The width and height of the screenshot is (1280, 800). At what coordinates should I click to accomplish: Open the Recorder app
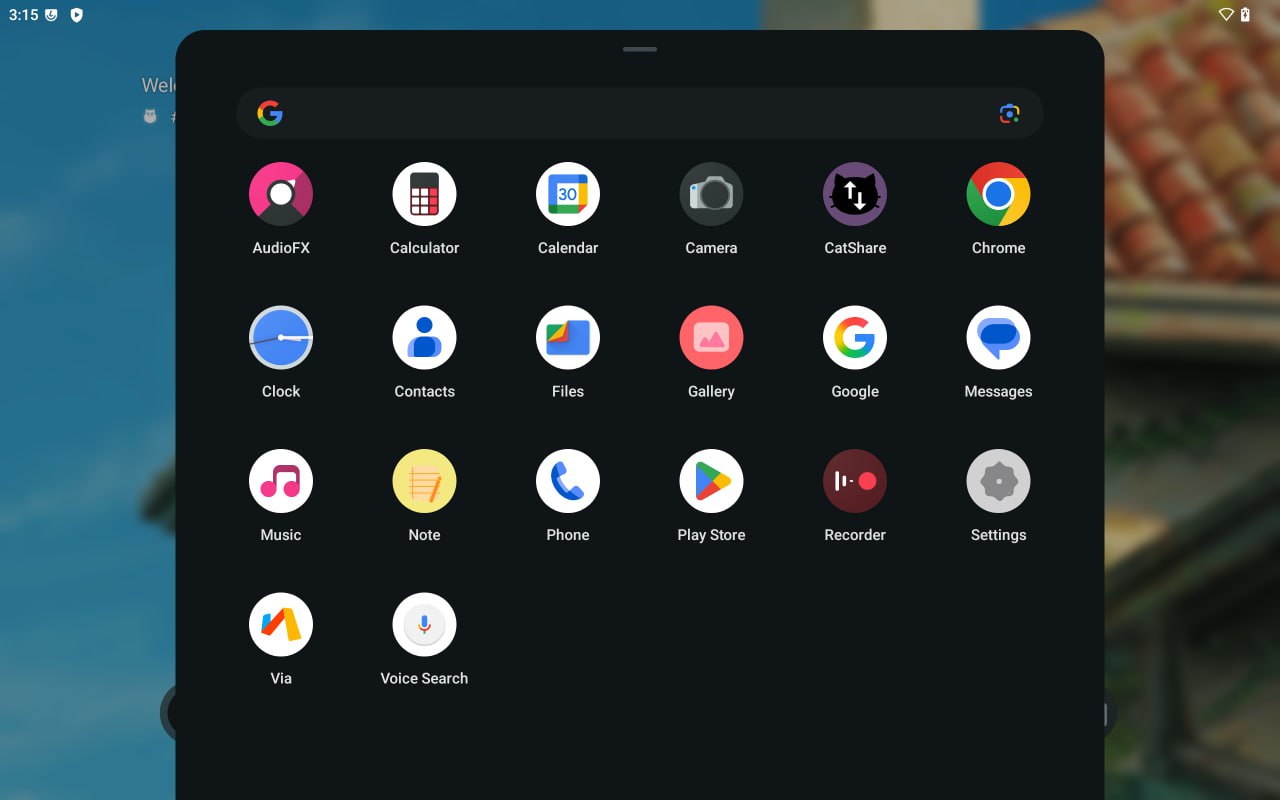[x=855, y=481]
